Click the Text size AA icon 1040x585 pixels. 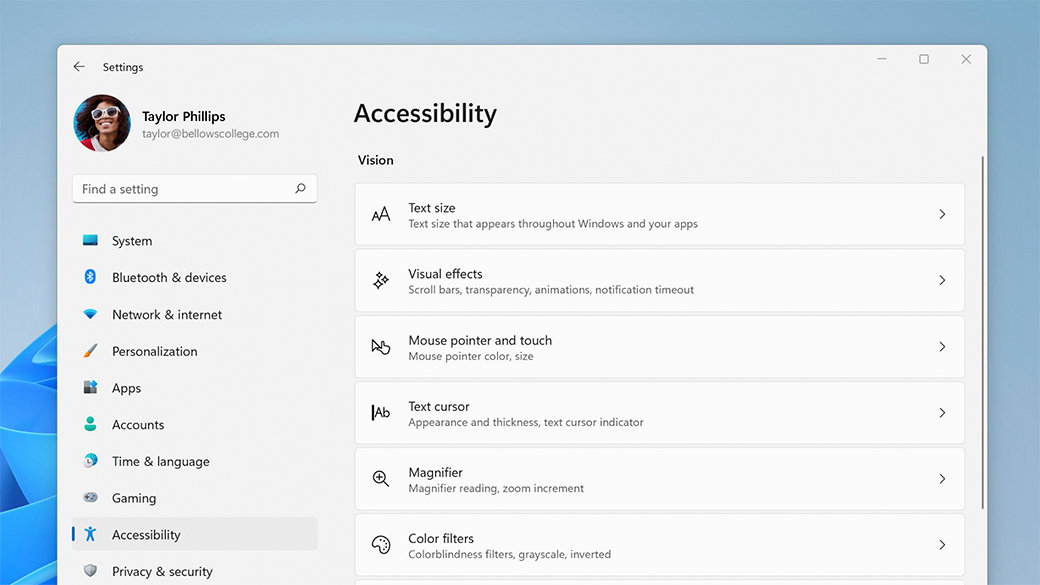pos(381,214)
